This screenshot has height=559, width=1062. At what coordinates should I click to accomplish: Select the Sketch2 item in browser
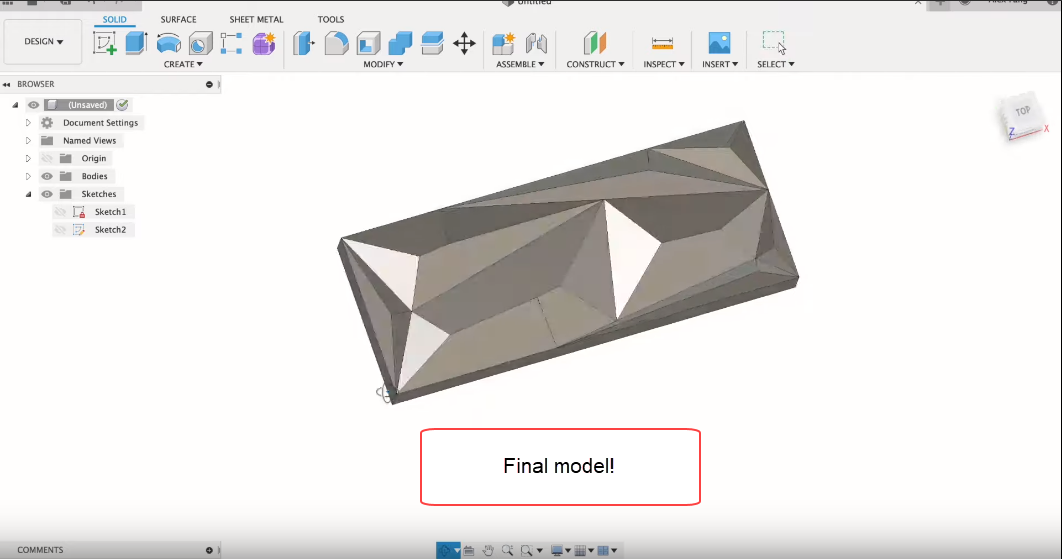(110, 230)
